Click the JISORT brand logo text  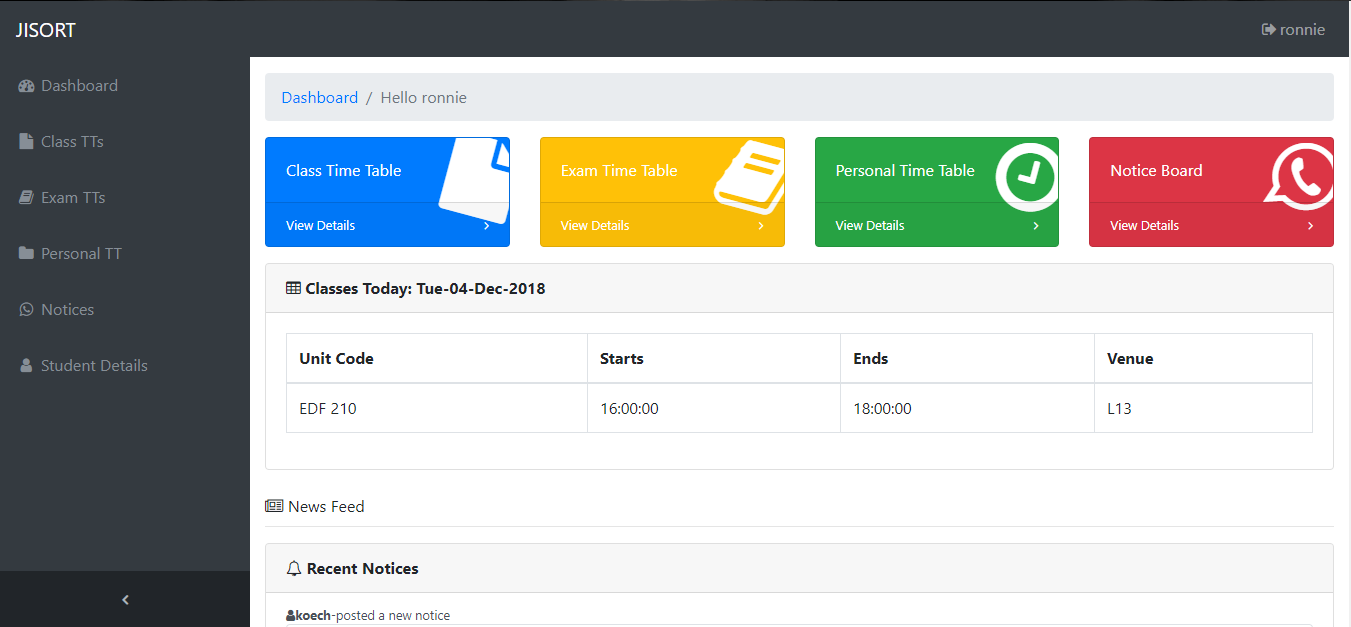click(46, 30)
